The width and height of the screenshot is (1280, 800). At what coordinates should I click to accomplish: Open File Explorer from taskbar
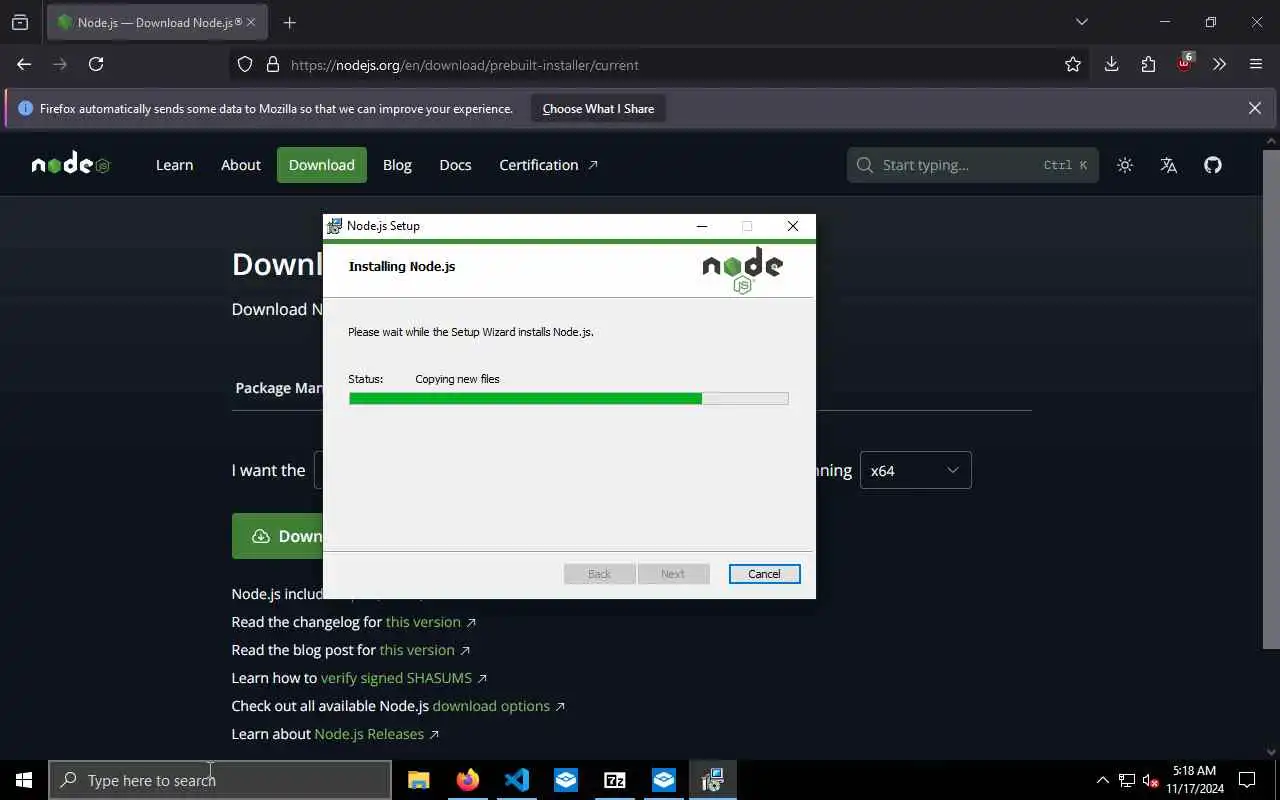tap(418, 780)
